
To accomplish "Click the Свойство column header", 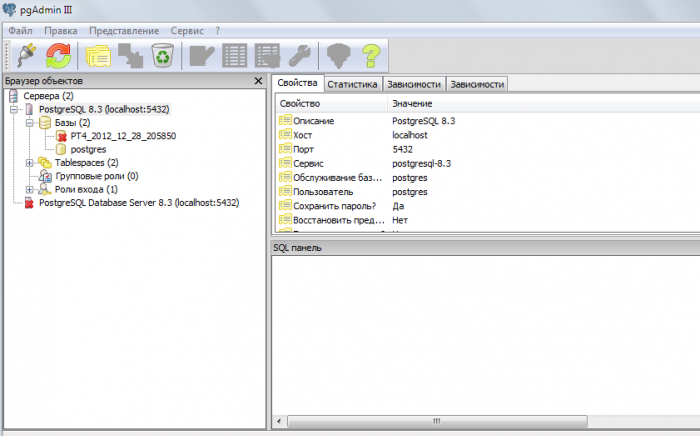I will (x=331, y=104).
